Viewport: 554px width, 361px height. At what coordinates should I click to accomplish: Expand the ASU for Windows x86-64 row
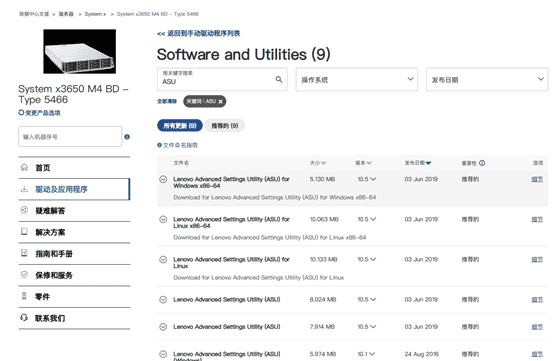[x=163, y=179]
